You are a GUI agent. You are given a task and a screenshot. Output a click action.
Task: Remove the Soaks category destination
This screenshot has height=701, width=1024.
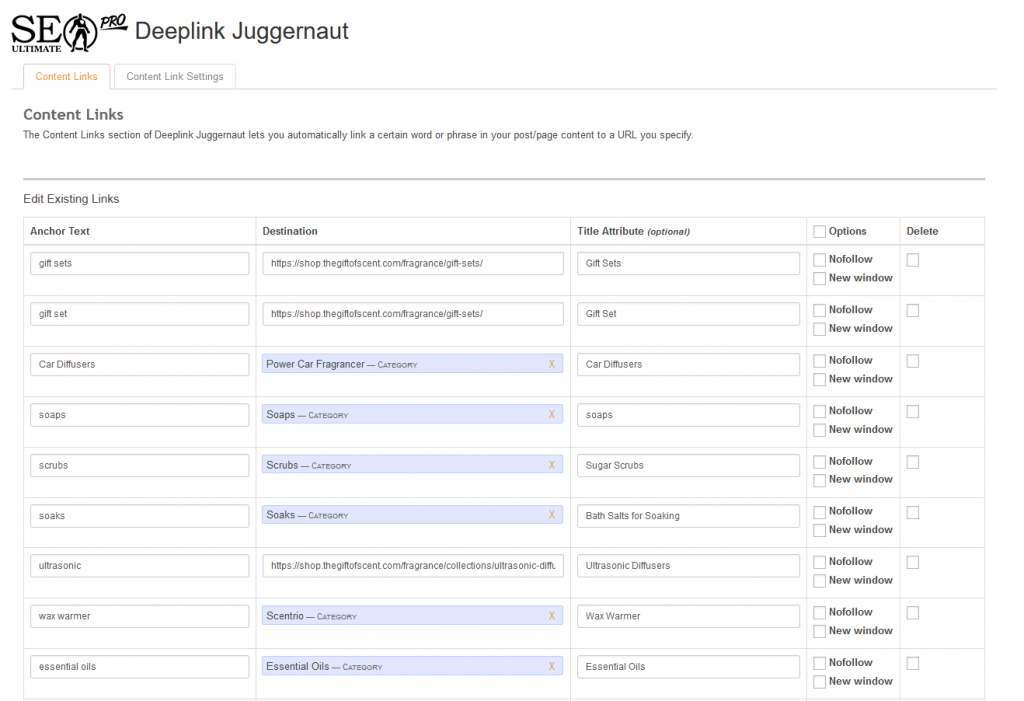point(551,515)
